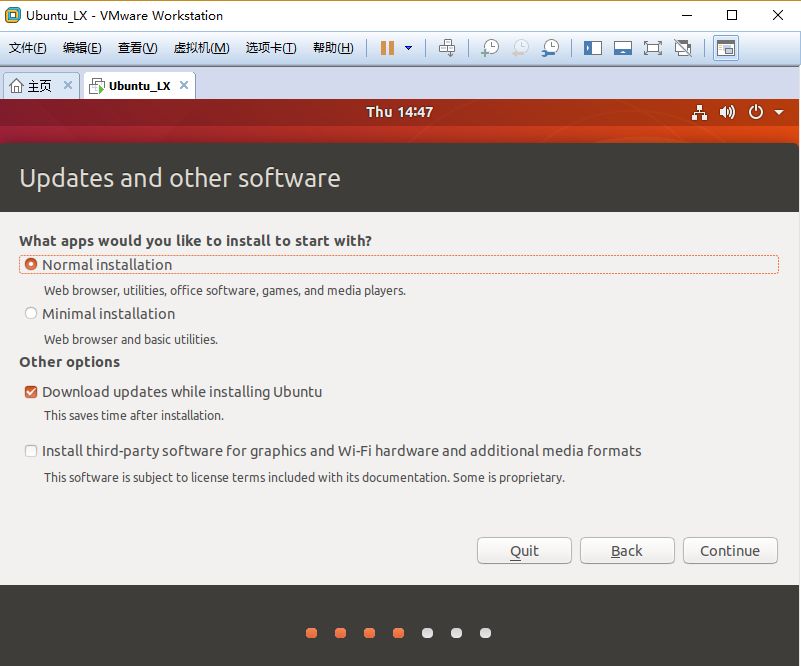Enter full screen mode from the toolbar

[652, 48]
